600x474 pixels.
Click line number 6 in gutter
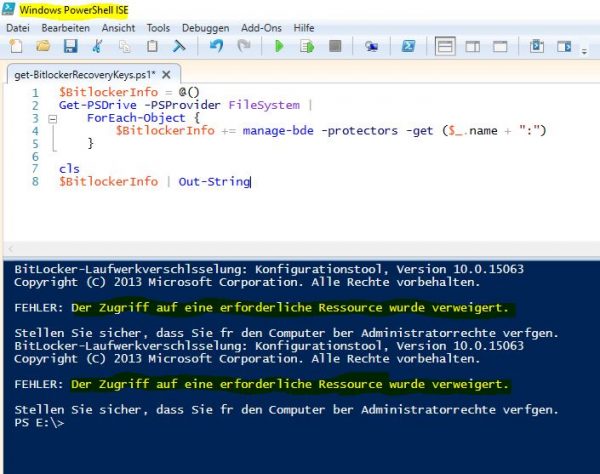click(x=35, y=156)
